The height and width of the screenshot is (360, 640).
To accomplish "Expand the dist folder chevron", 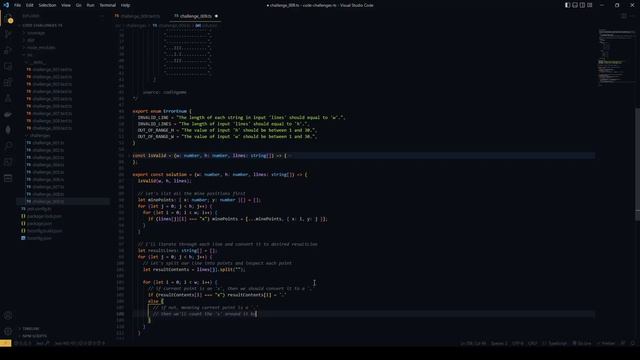I will [24, 40].
